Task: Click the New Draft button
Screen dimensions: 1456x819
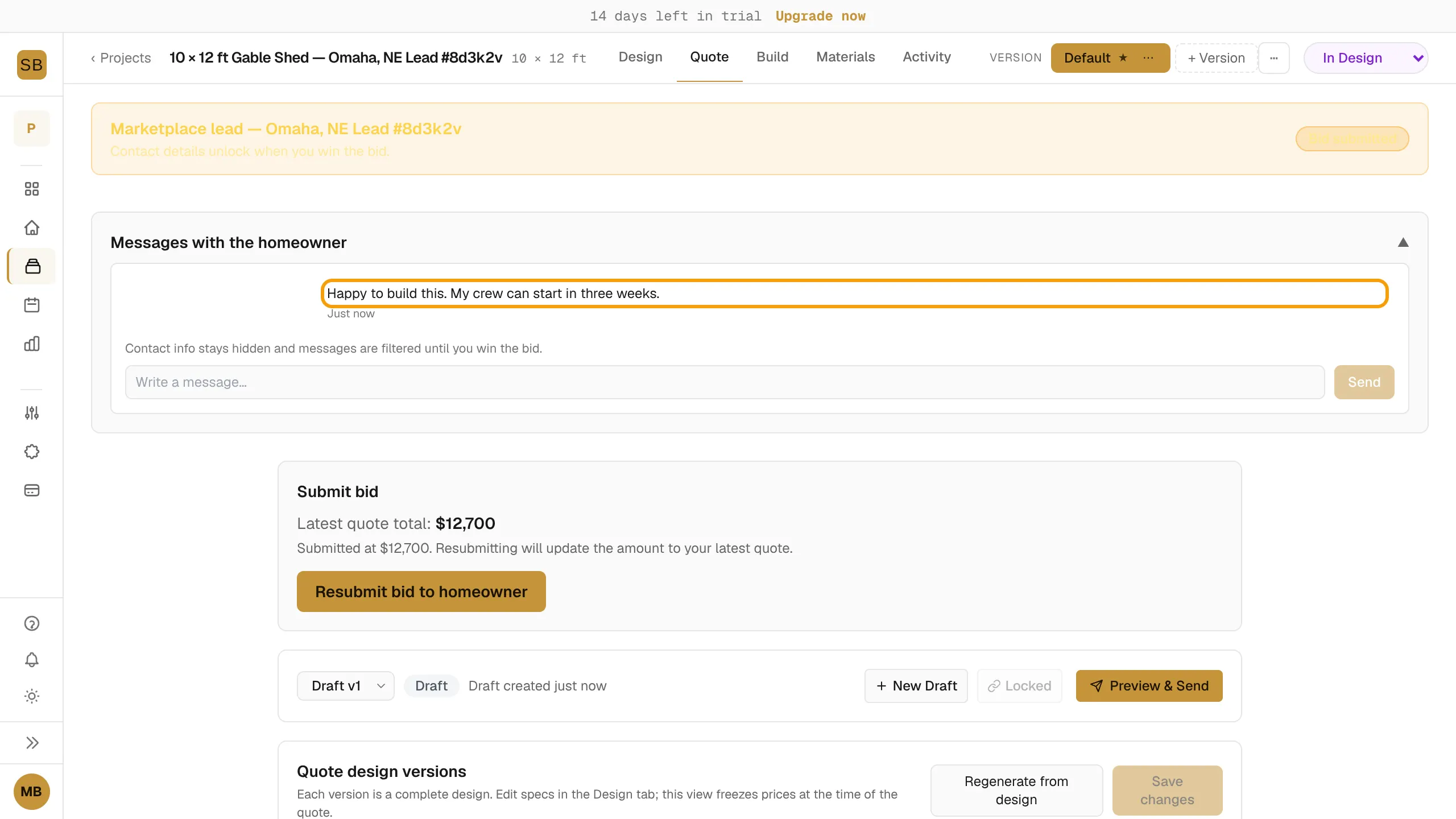Action: click(x=916, y=686)
